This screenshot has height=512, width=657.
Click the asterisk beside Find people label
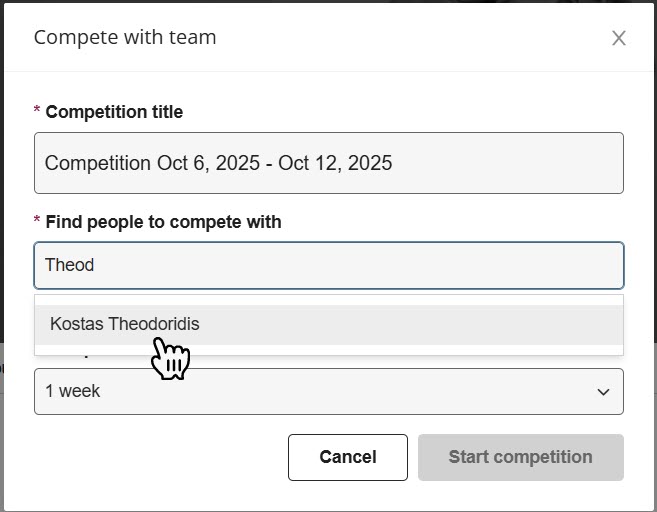38,222
